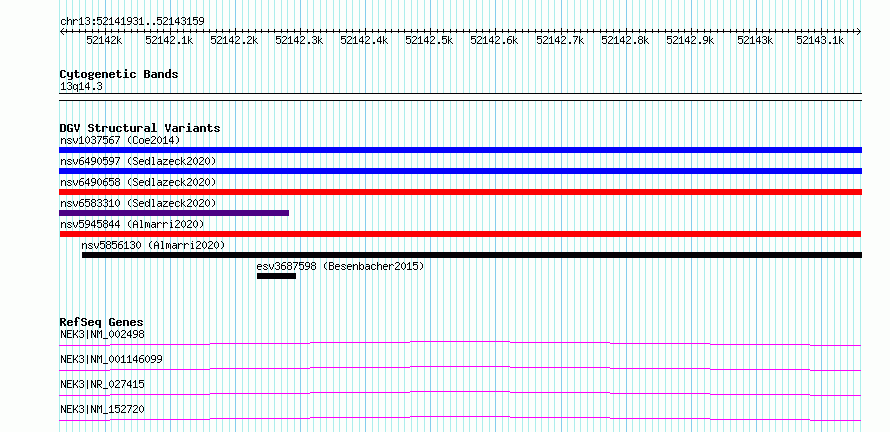Click the 52142.4k ruler tick label
This screenshot has height=432, width=890.
tap(364, 40)
